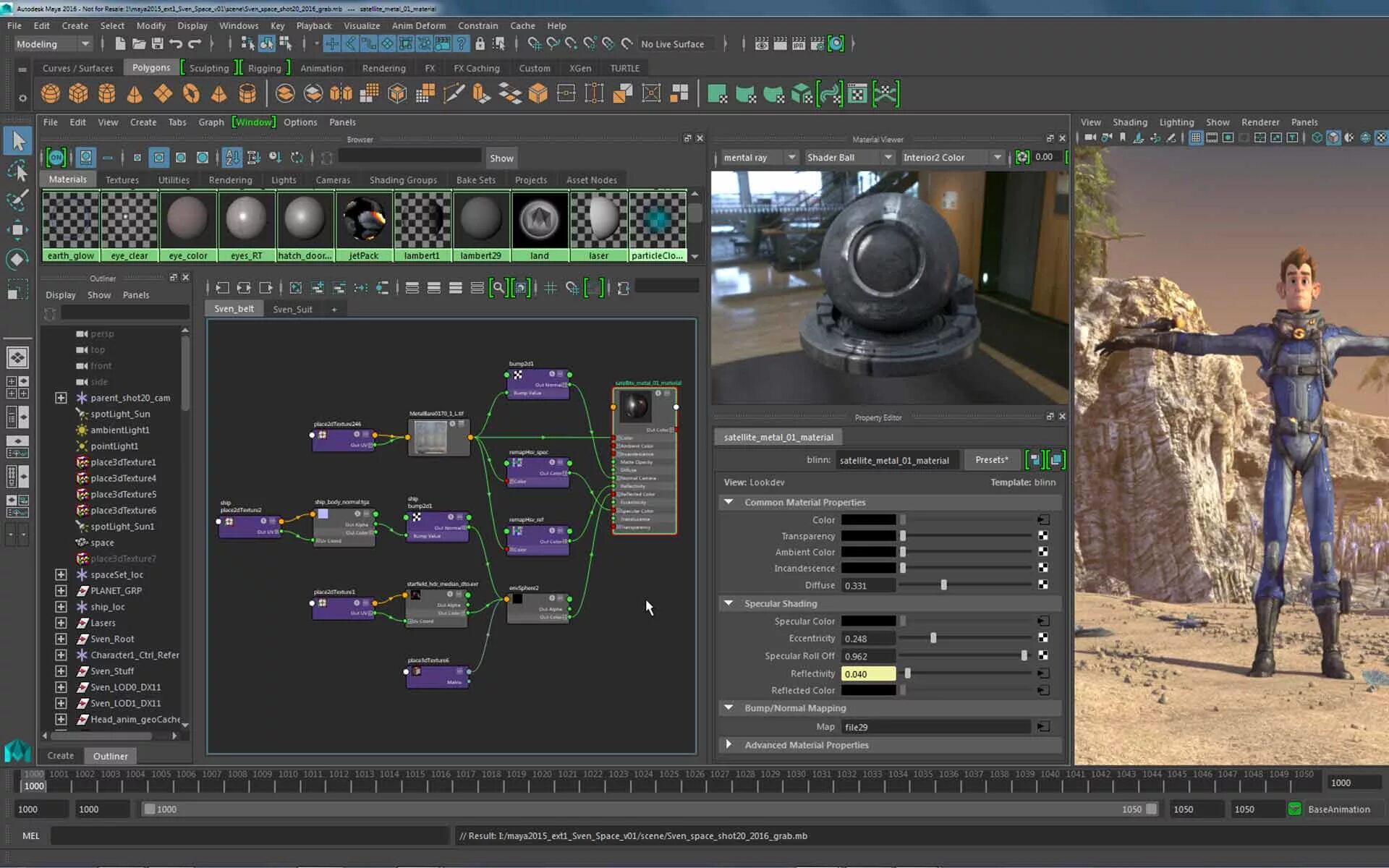Click the undo arrow icon
The height and width of the screenshot is (868, 1389).
pos(176,44)
